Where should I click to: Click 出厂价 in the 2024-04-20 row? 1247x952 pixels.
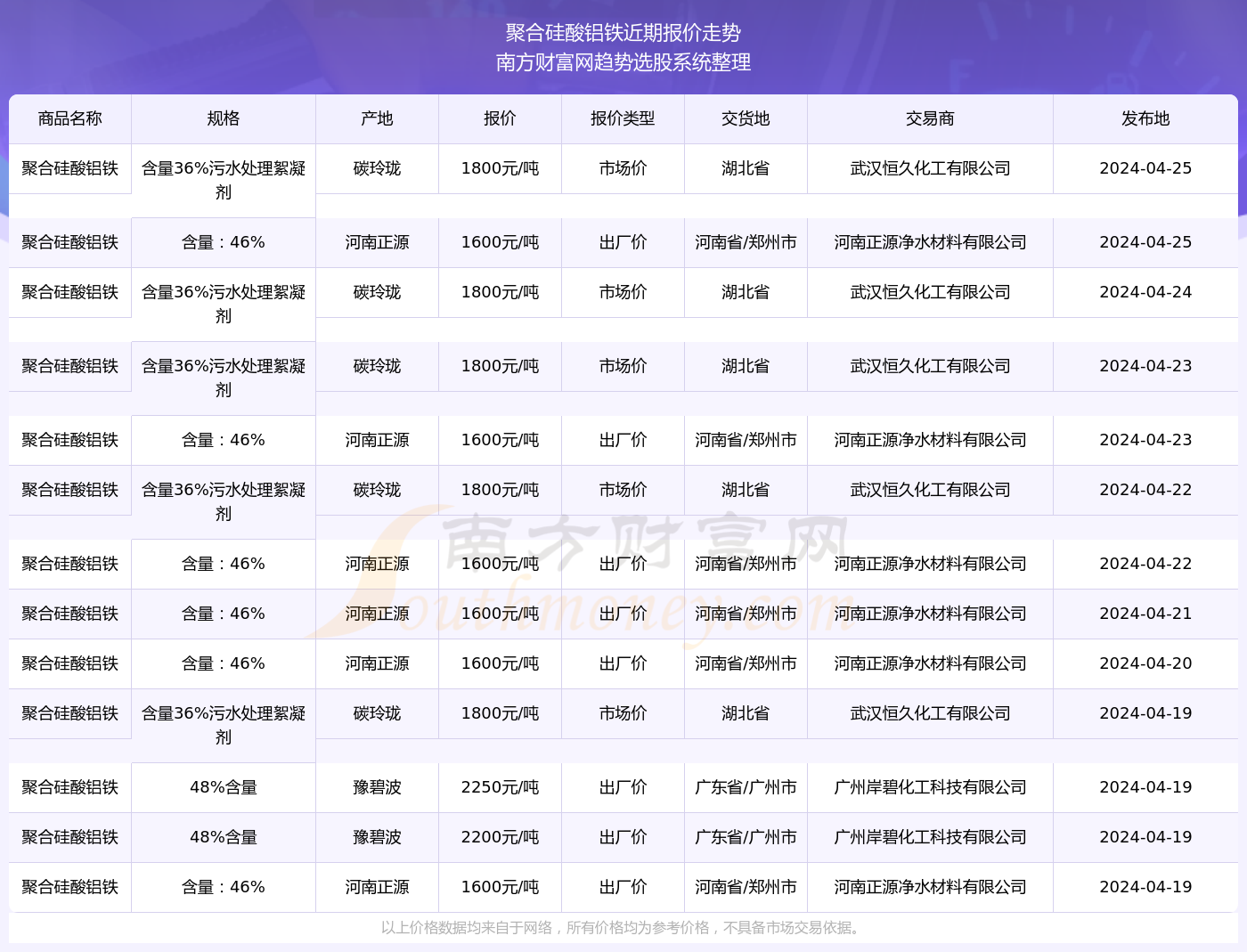623,663
